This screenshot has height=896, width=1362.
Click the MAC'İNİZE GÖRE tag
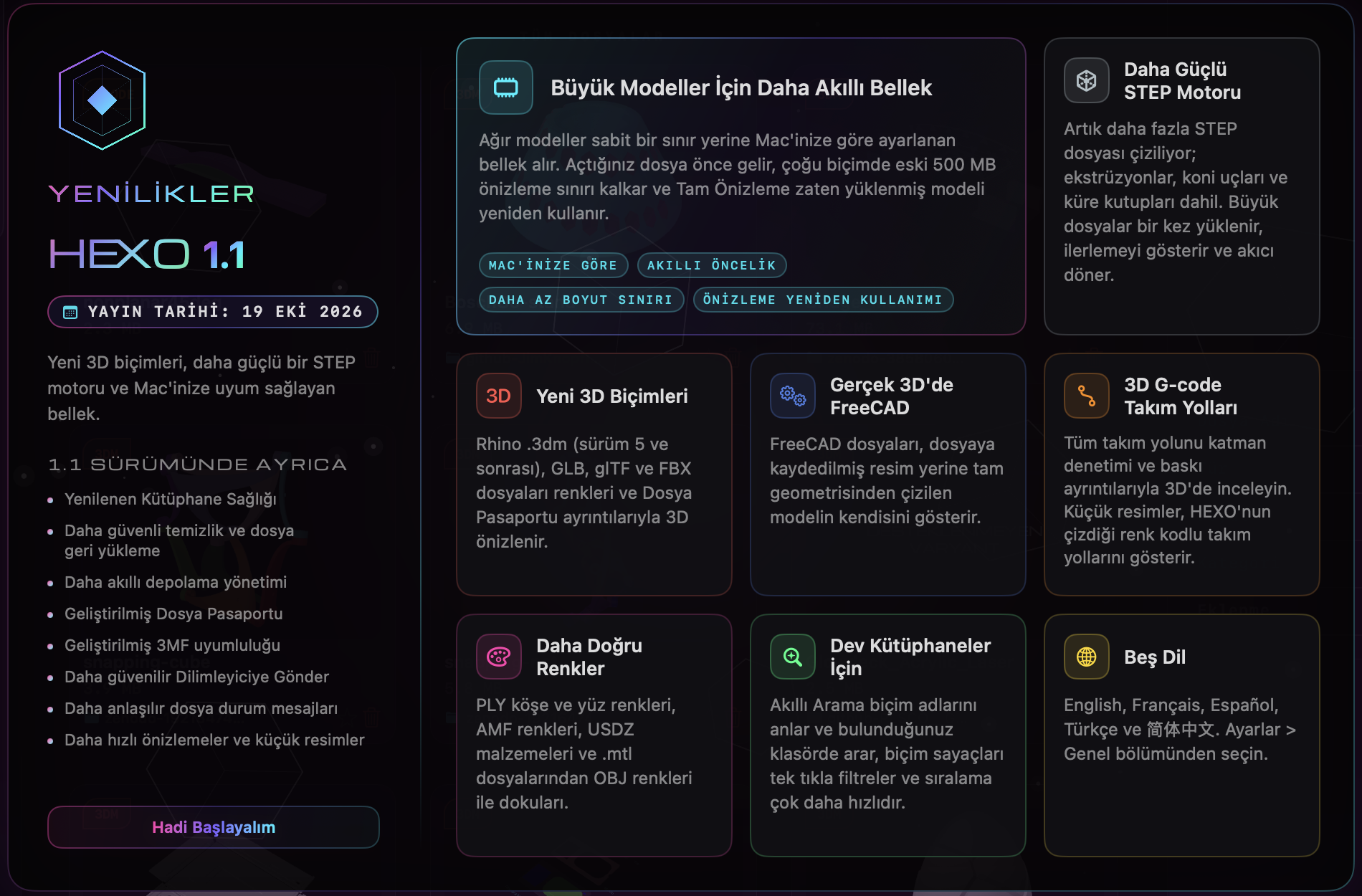(x=553, y=265)
